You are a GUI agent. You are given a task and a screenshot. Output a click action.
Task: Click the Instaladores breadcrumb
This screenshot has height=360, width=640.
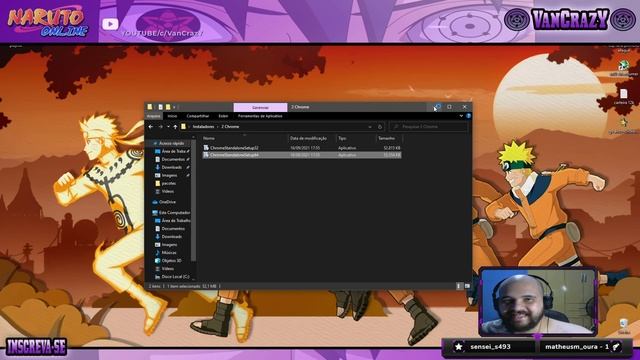[203, 127]
